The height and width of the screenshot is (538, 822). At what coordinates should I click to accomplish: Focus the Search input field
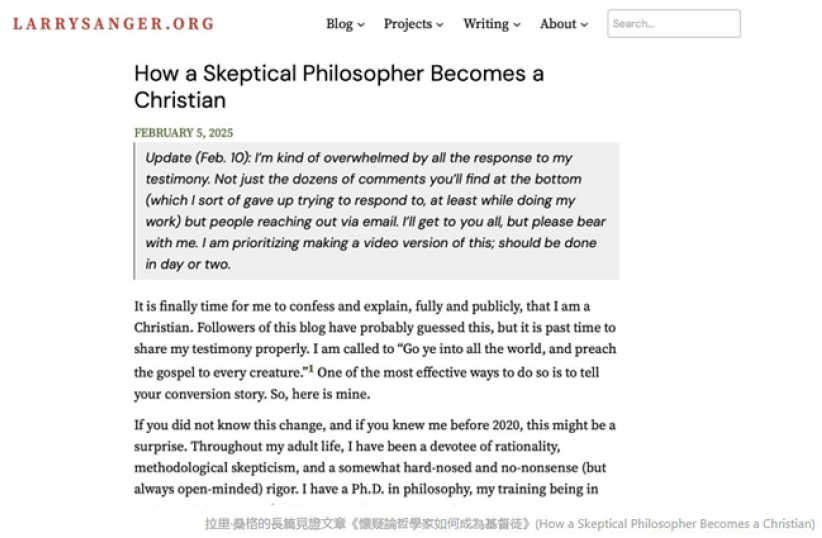pos(673,24)
